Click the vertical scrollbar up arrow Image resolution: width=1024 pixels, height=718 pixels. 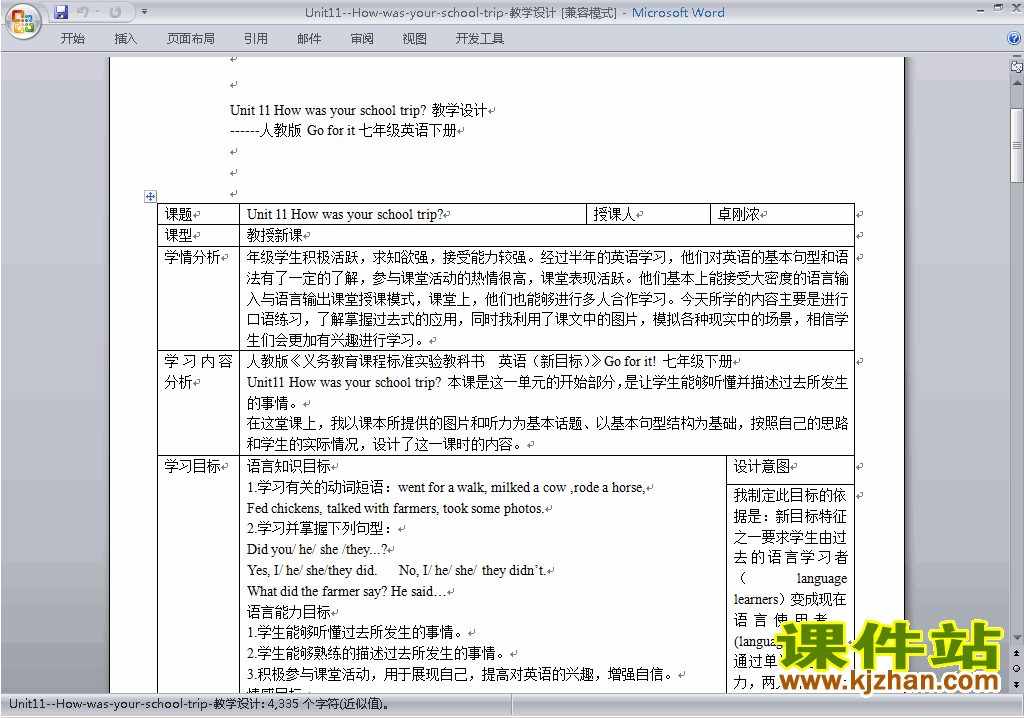point(1017,84)
